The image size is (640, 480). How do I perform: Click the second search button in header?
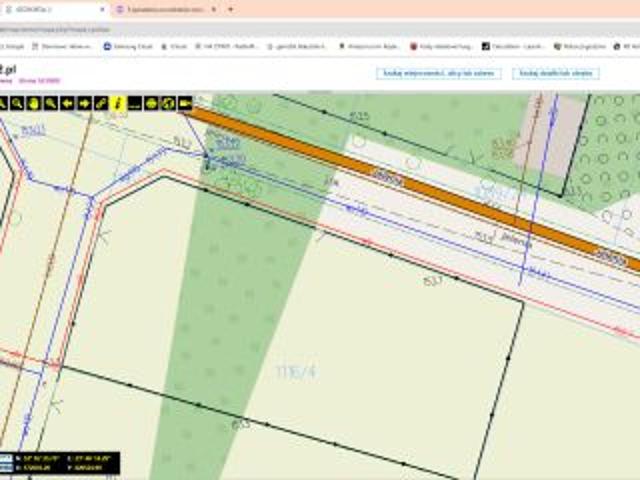click(x=555, y=74)
